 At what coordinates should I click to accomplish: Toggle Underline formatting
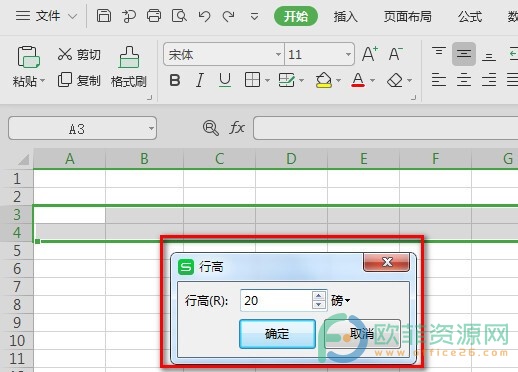click(225, 80)
